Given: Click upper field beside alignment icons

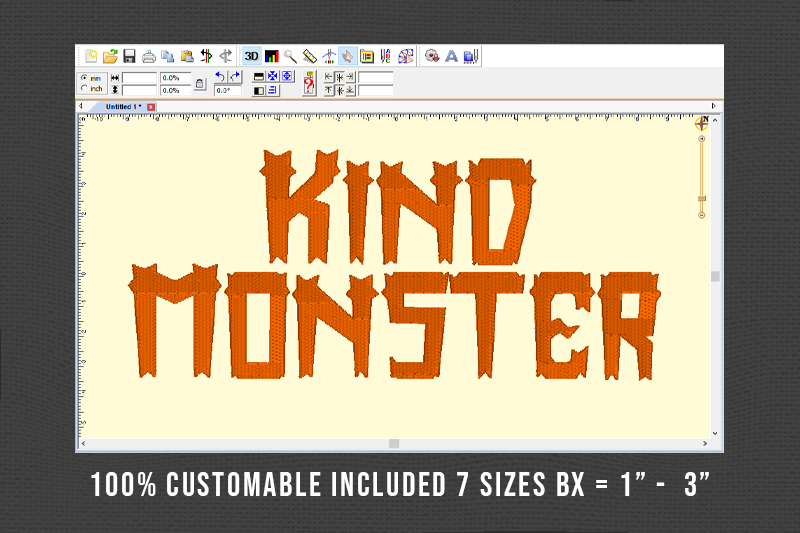Looking at the screenshot, I should click(376, 78).
